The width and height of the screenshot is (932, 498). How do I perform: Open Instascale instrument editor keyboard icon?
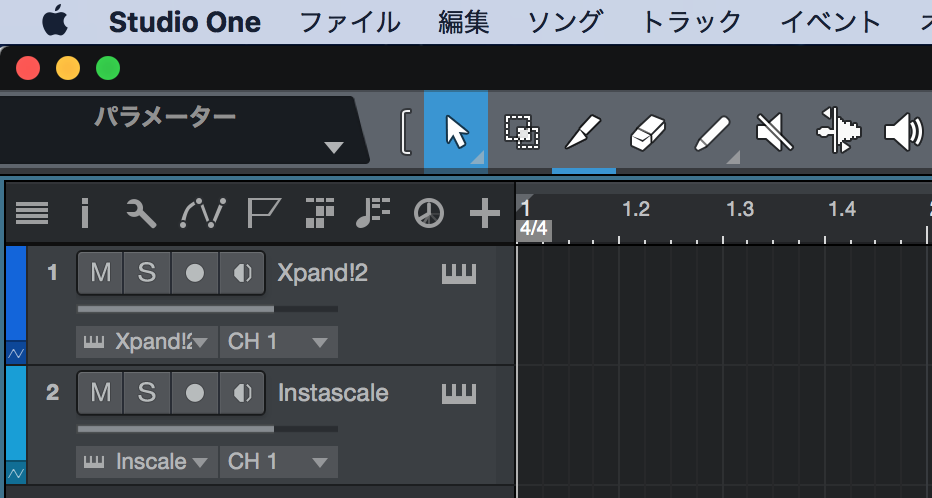pyautogui.click(x=459, y=394)
